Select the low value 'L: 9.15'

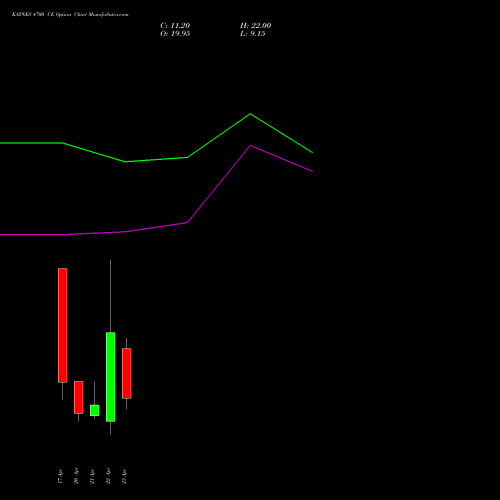(x=252, y=34)
